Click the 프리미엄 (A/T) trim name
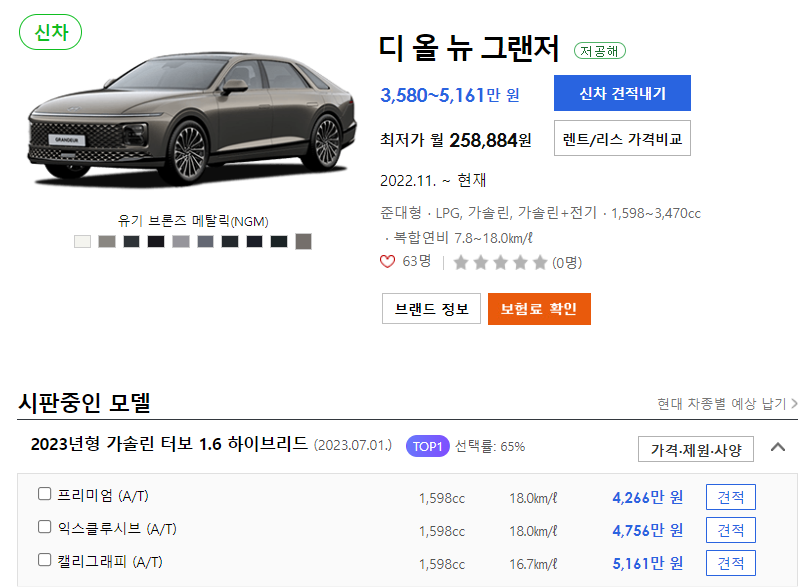808x588 pixels. pyautogui.click(x=103, y=495)
